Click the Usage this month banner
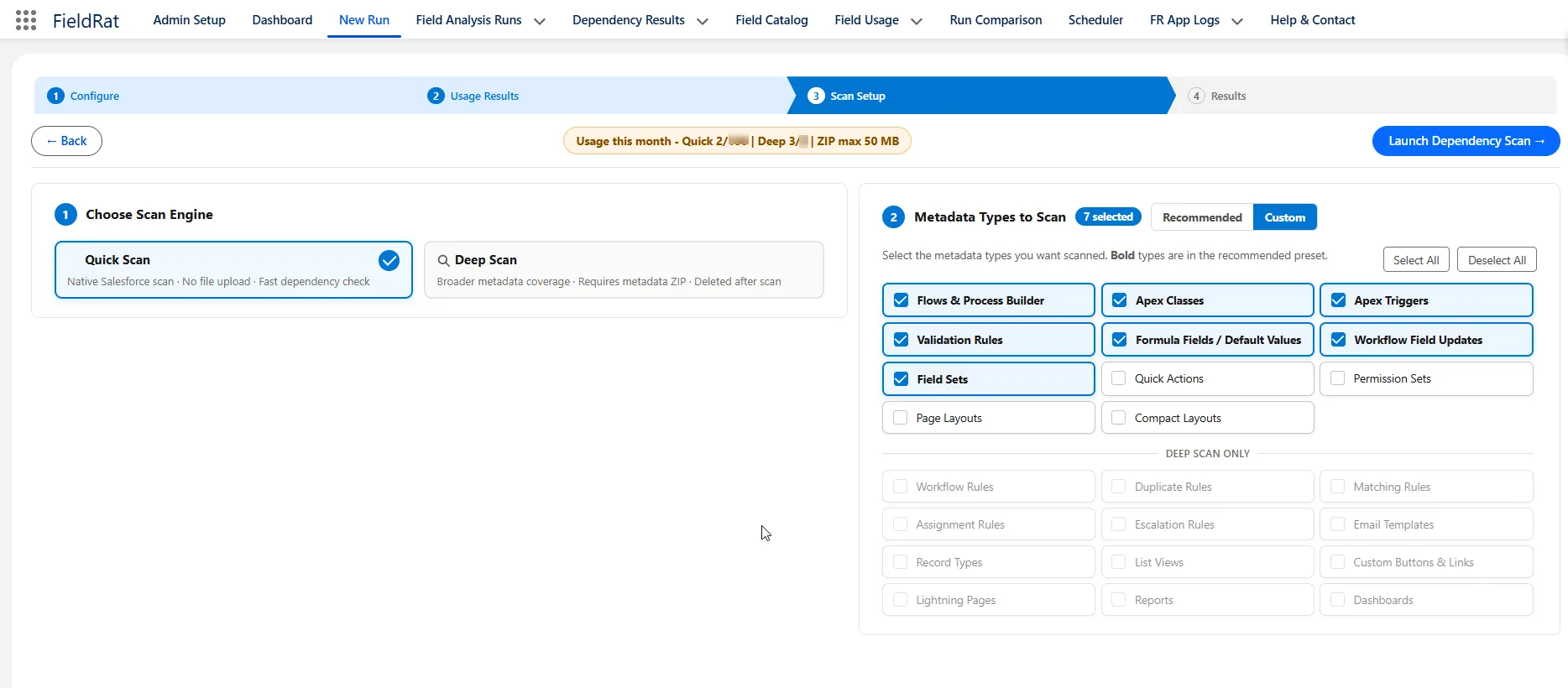The height and width of the screenshot is (688, 1568). [x=737, y=141]
